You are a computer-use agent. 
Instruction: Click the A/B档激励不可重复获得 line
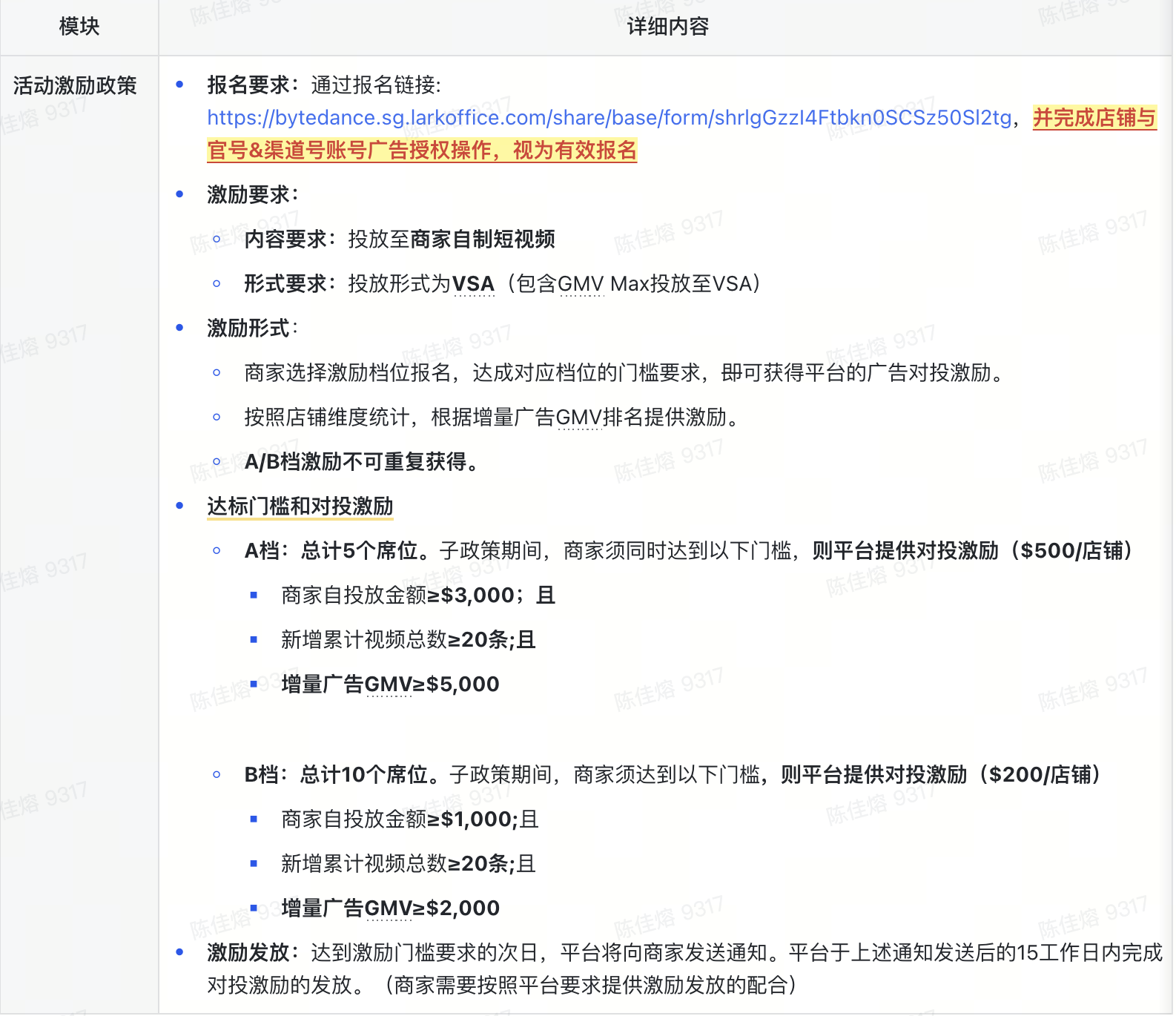point(362,462)
